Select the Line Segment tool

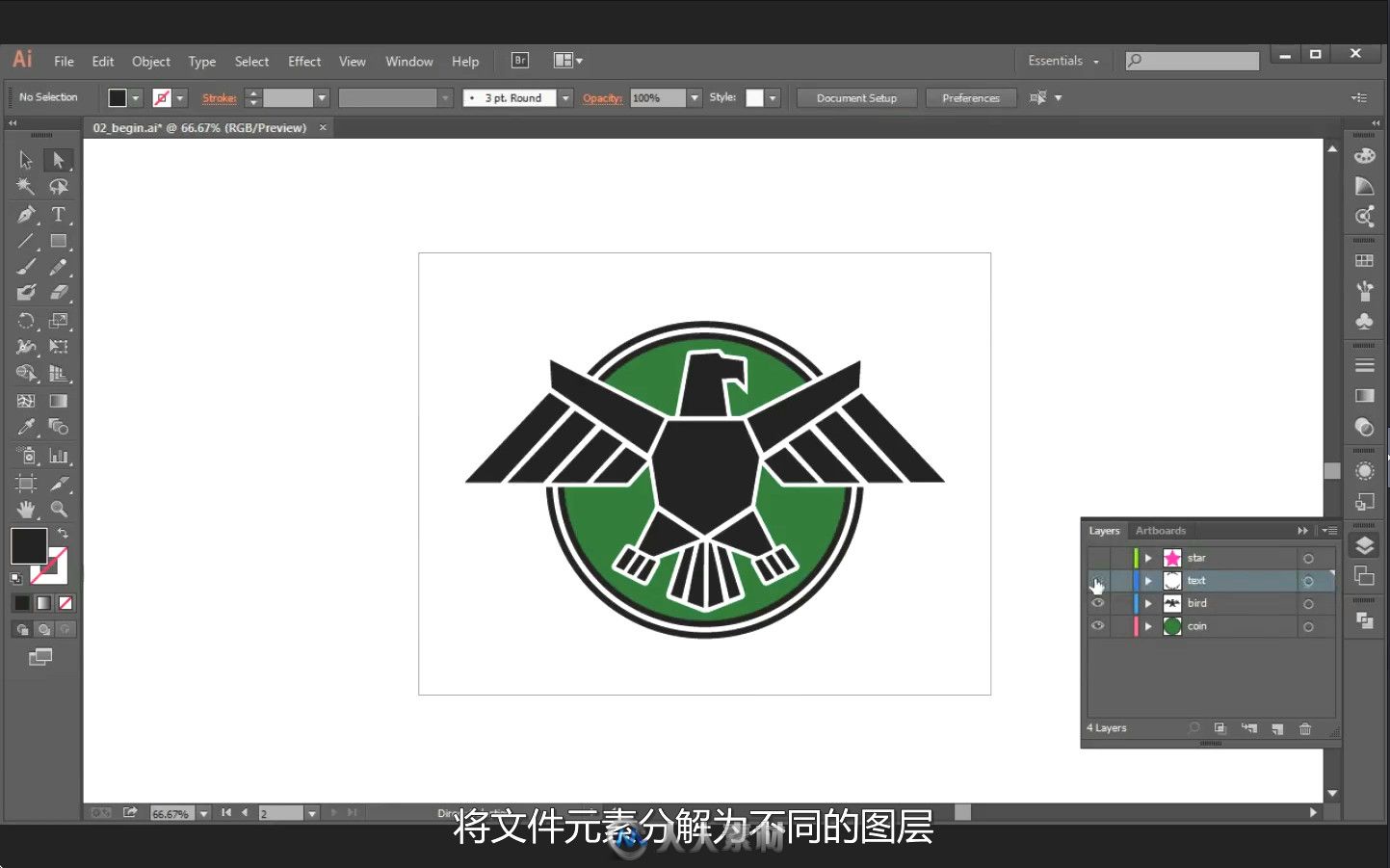point(26,241)
